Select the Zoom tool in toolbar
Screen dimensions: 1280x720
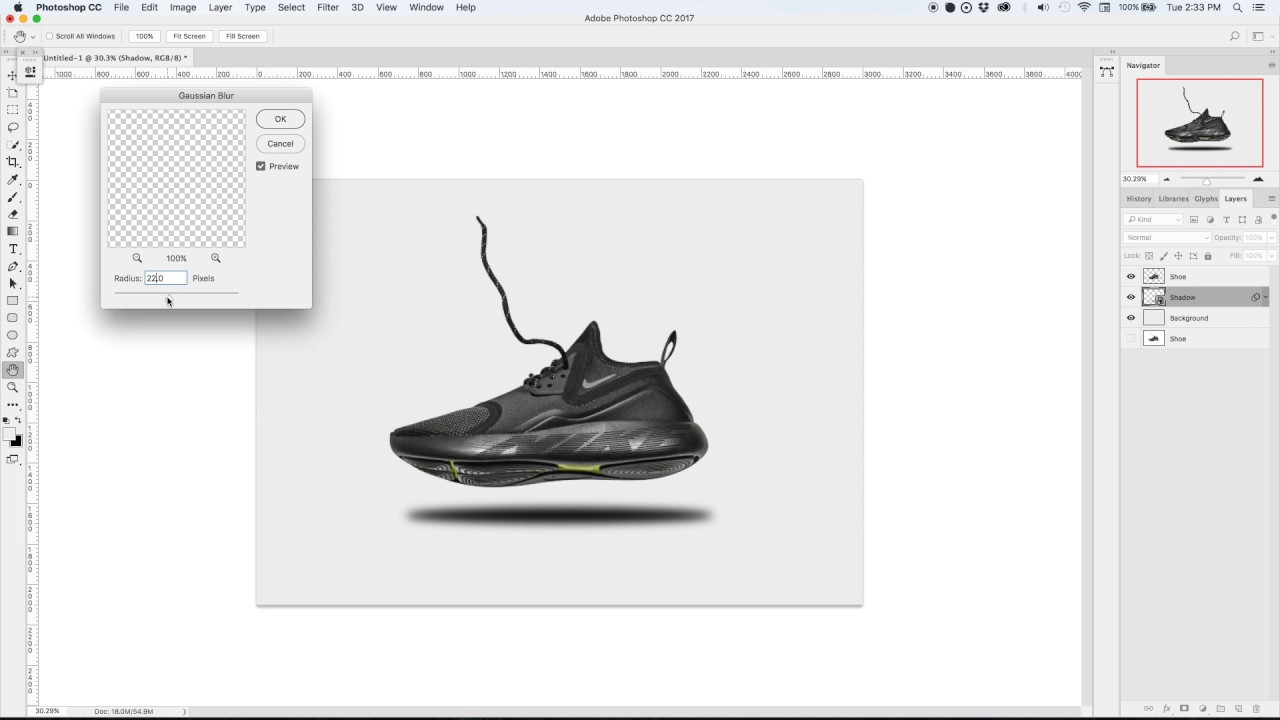click(13, 387)
